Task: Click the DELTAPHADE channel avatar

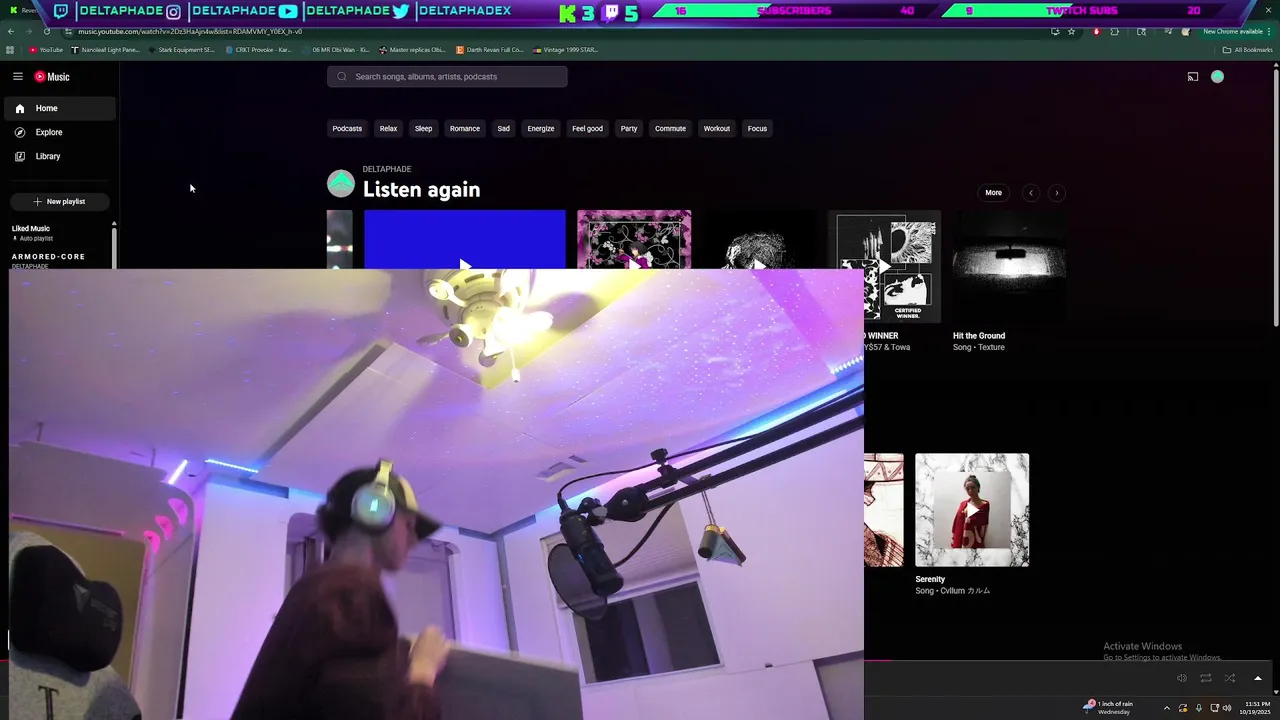Action: [x=341, y=183]
